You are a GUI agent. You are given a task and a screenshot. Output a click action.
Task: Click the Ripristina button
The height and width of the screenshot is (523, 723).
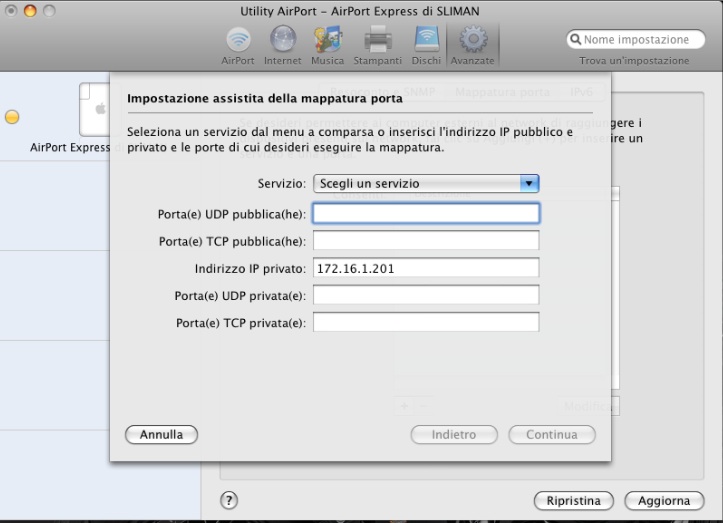pyautogui.click(x=574, y=500)
